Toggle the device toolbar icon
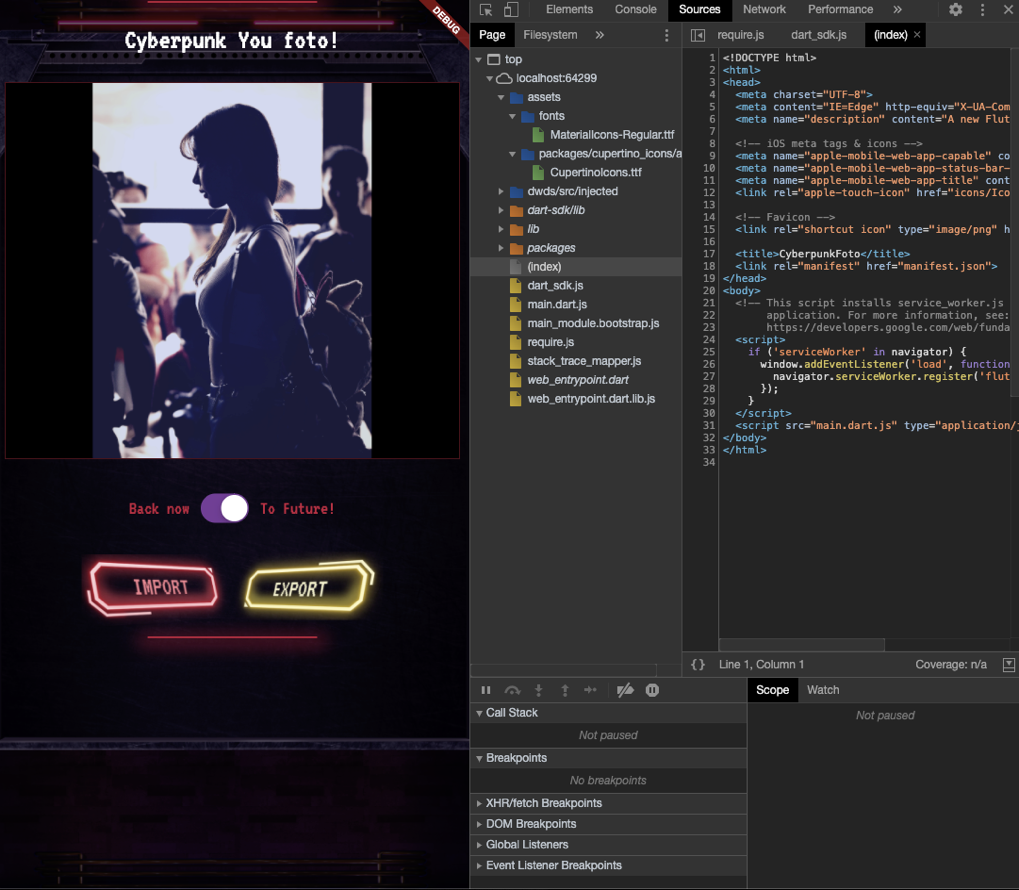 [x=511, y=10]
